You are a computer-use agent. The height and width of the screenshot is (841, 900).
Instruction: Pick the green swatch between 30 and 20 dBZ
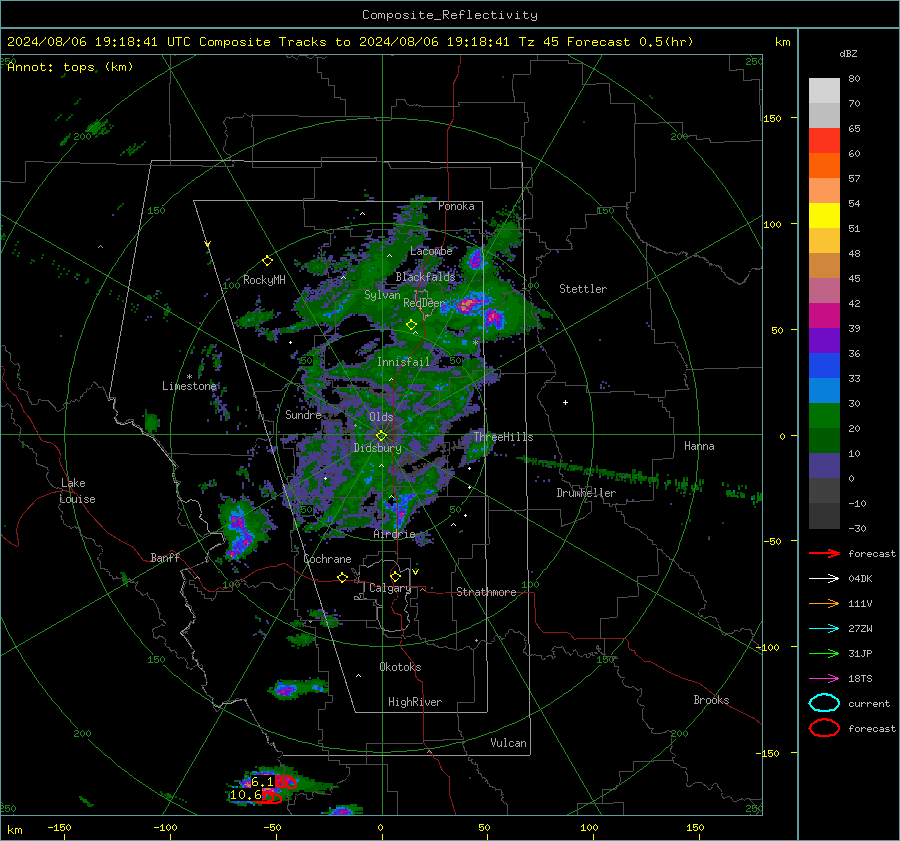(x=824, y=416)
